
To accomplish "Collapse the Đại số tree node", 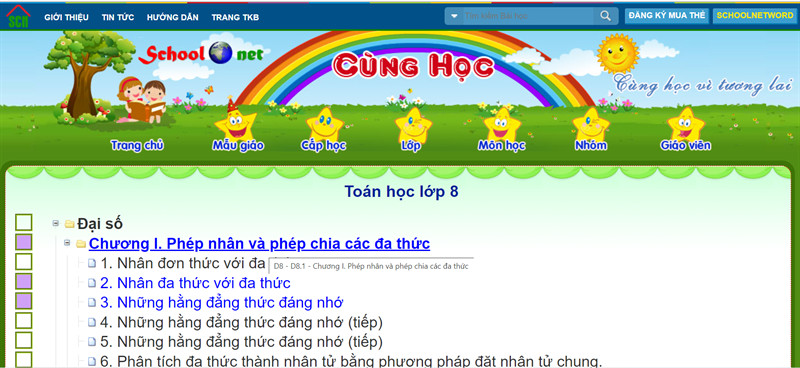I will click(x=56, y=223).
